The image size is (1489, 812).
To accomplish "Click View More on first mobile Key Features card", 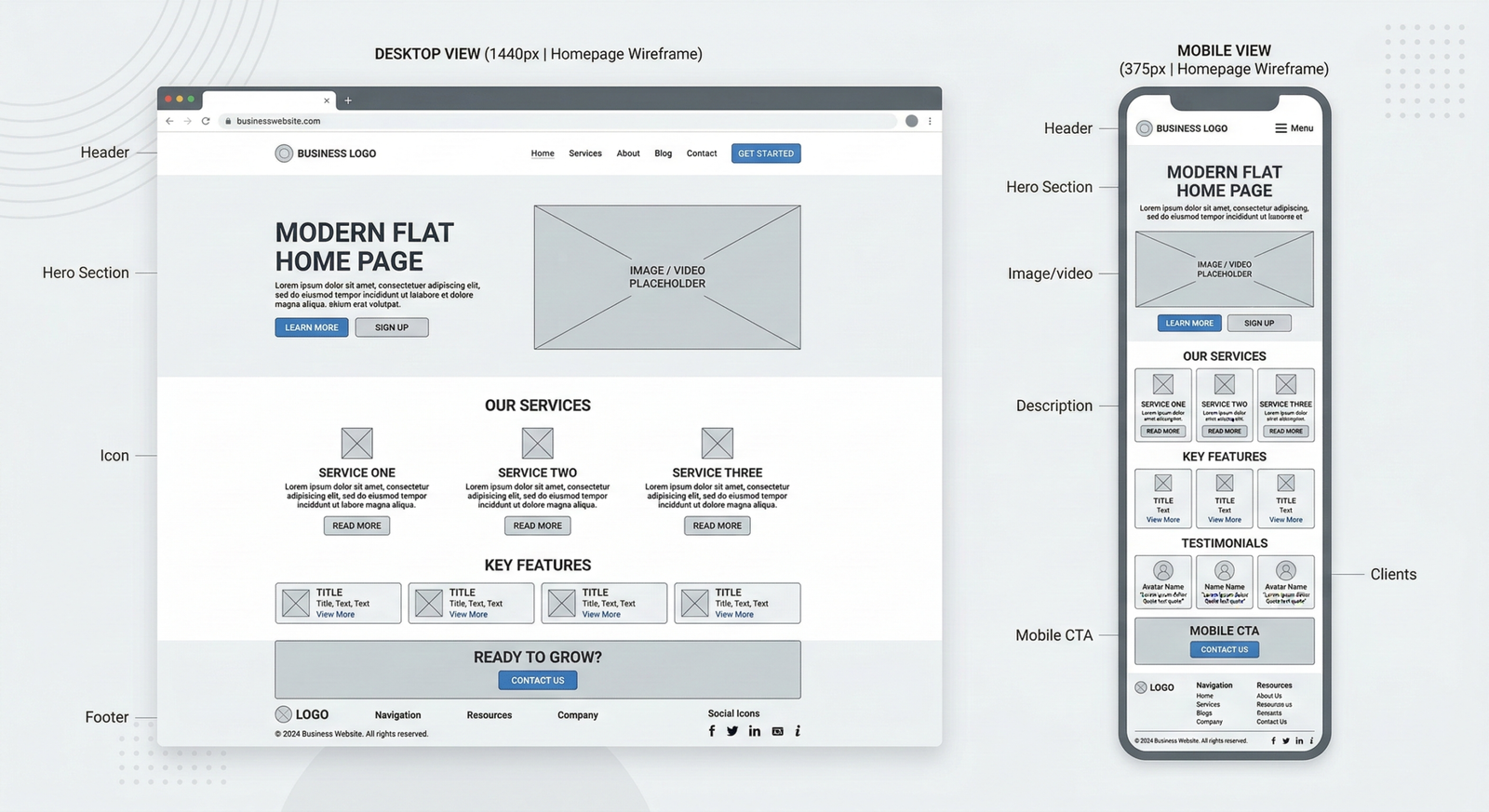I will pos(1163,520).
